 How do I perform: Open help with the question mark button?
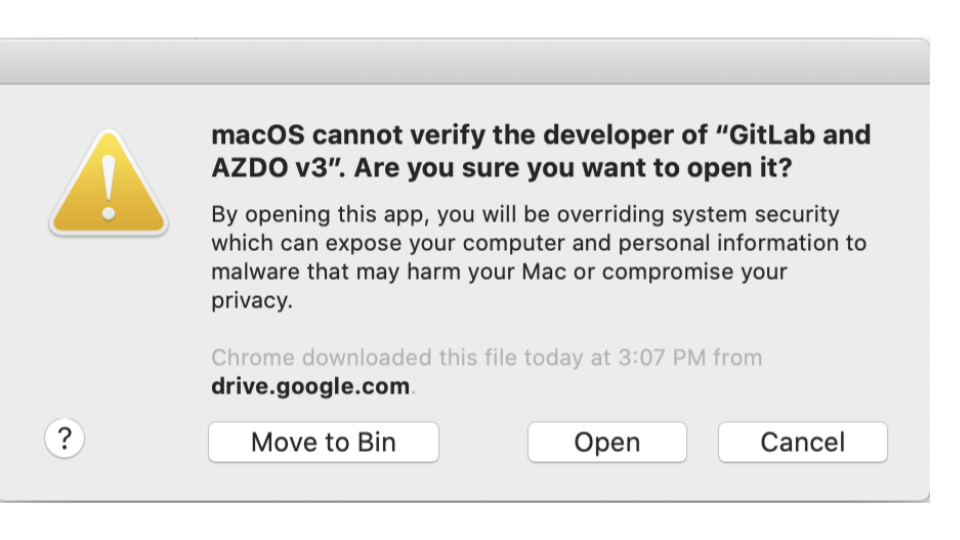(64, 438)
